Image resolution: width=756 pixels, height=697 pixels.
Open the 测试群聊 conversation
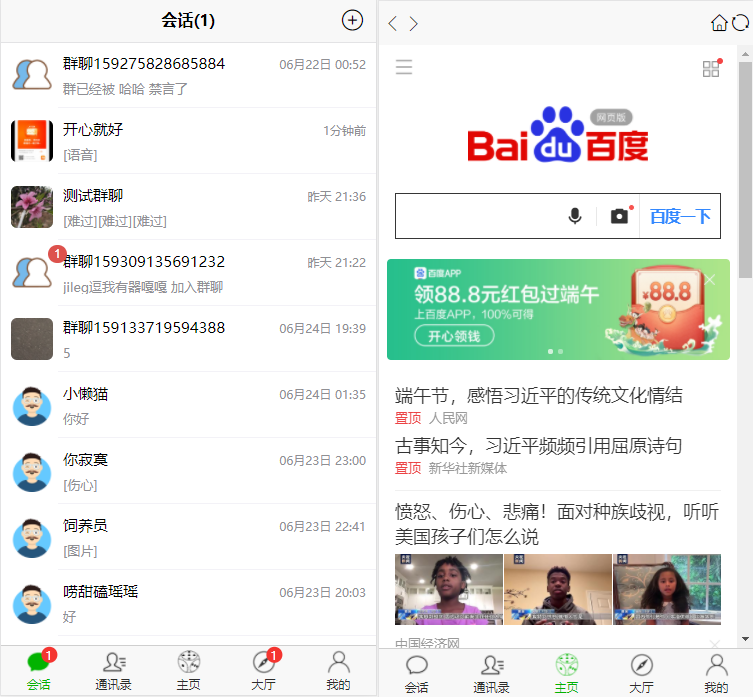189,207
